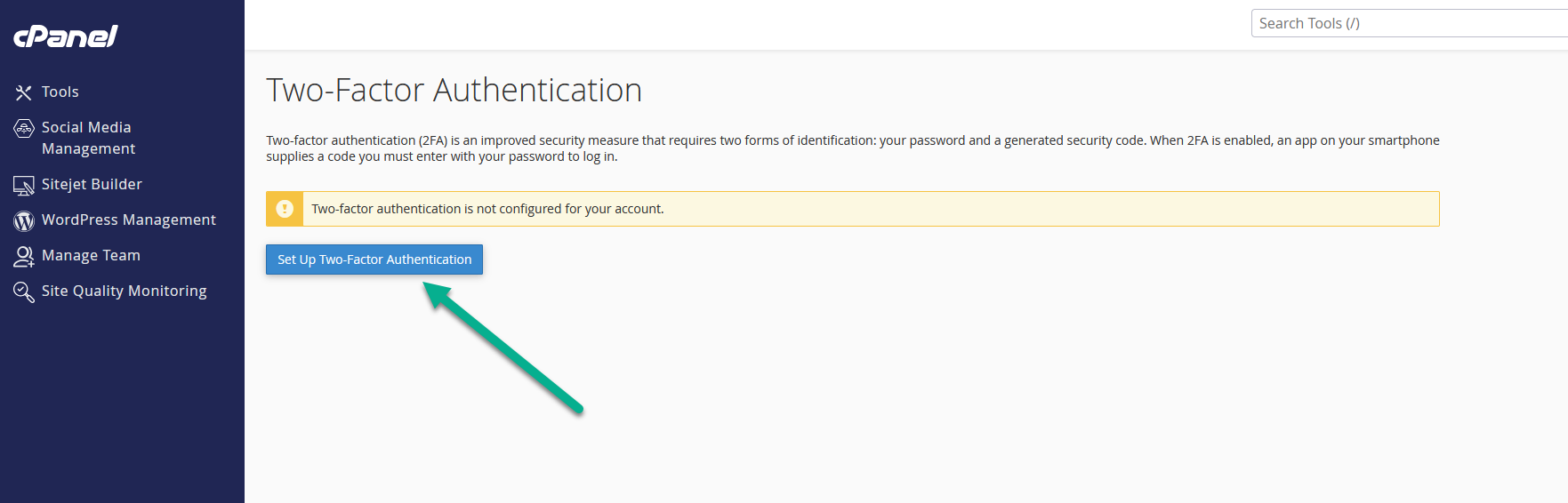Focus the Search Tools input field

(1409, 23)
